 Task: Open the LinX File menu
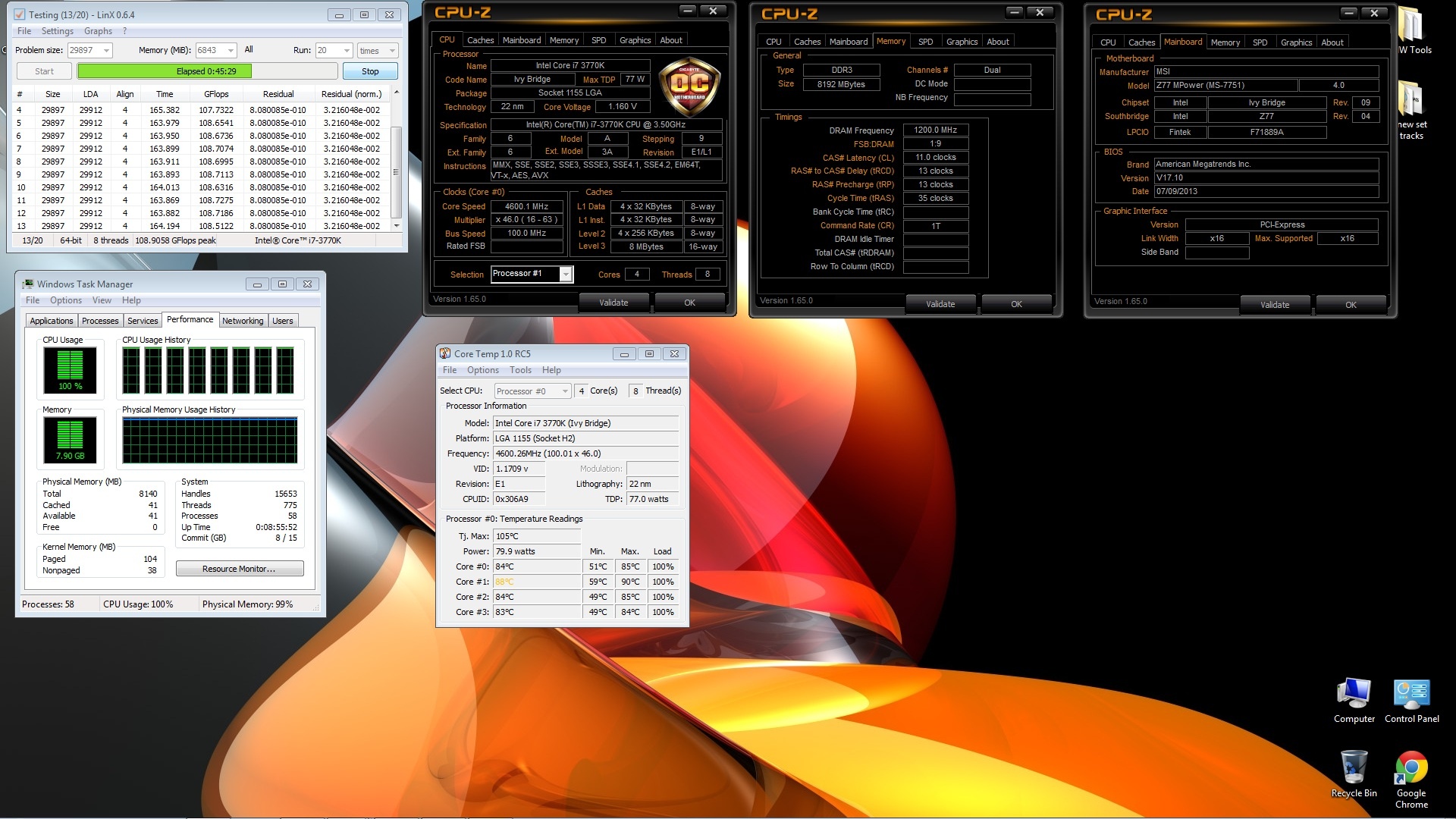tap(24, 31)
